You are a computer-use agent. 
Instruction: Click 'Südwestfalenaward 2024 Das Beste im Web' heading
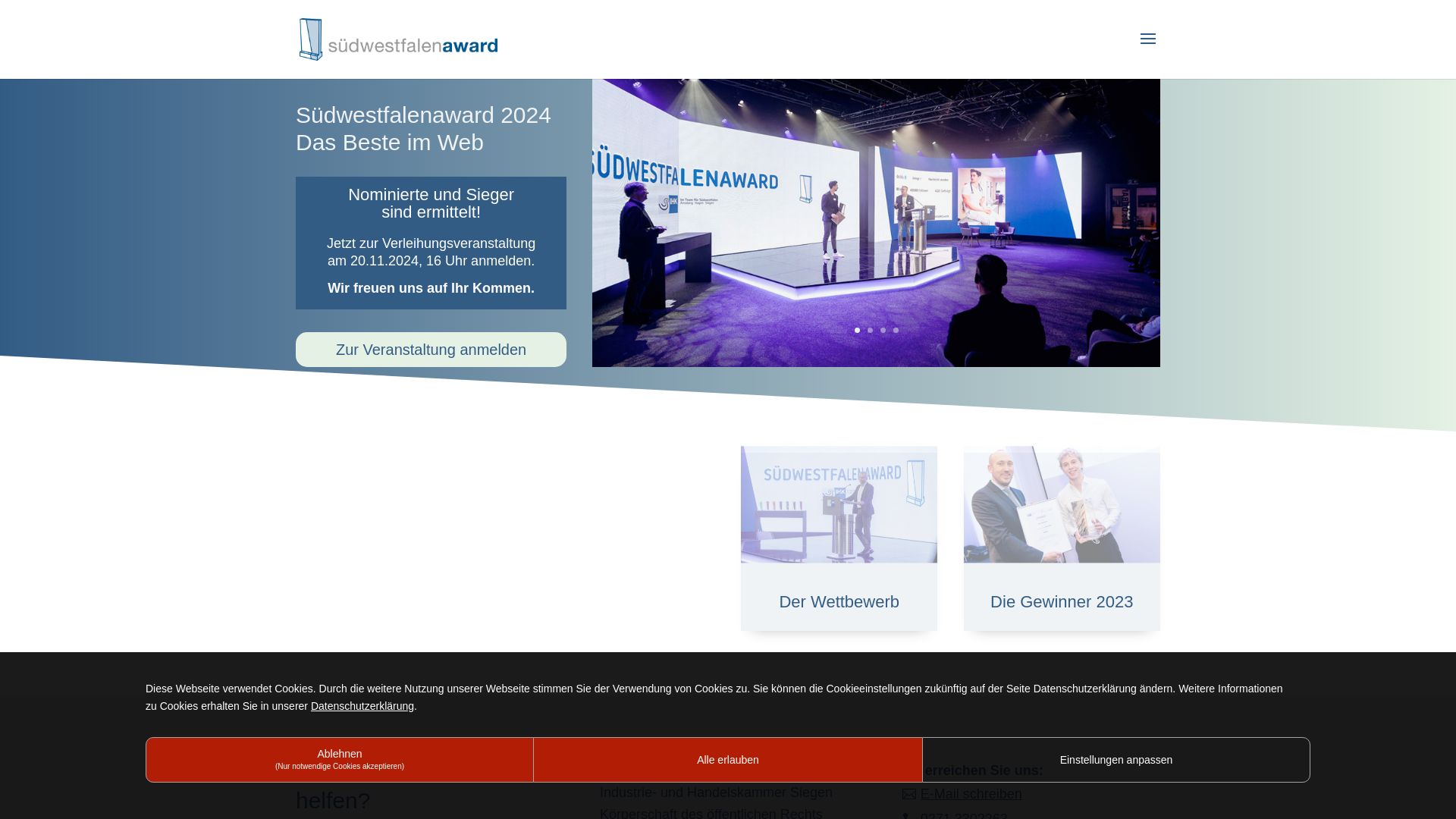coord(423,129)
